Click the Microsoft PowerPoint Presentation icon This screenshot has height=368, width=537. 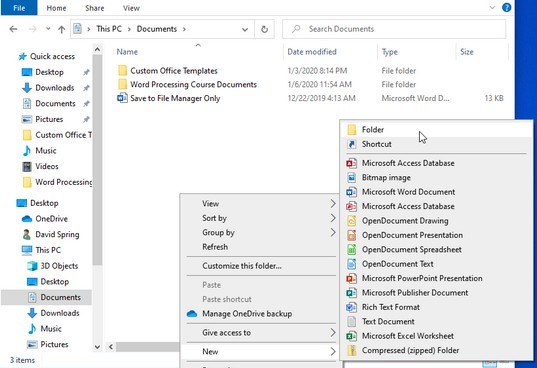(351, 279)
